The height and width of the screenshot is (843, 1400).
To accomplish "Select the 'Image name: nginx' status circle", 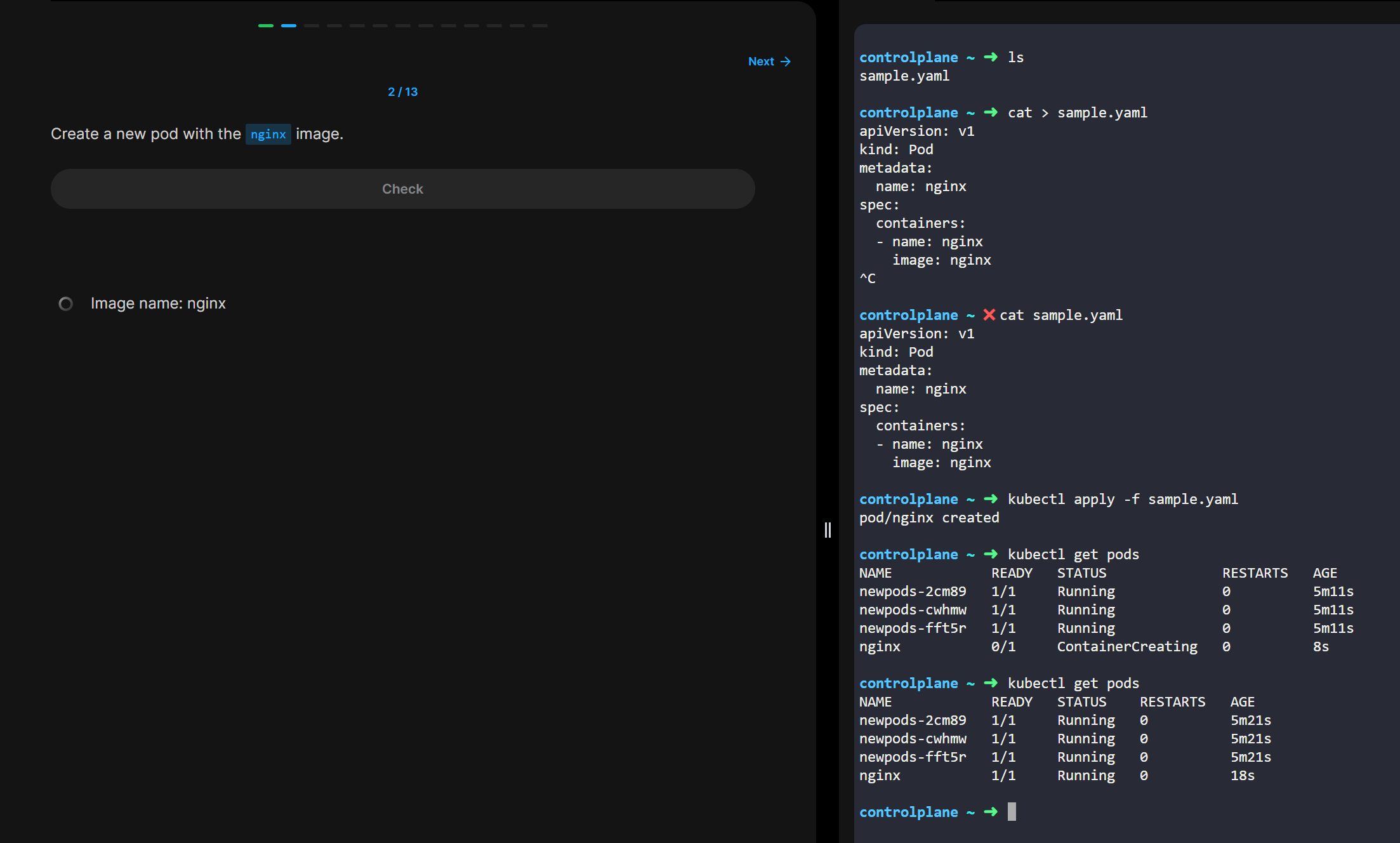I will click(x=65, y=304).
